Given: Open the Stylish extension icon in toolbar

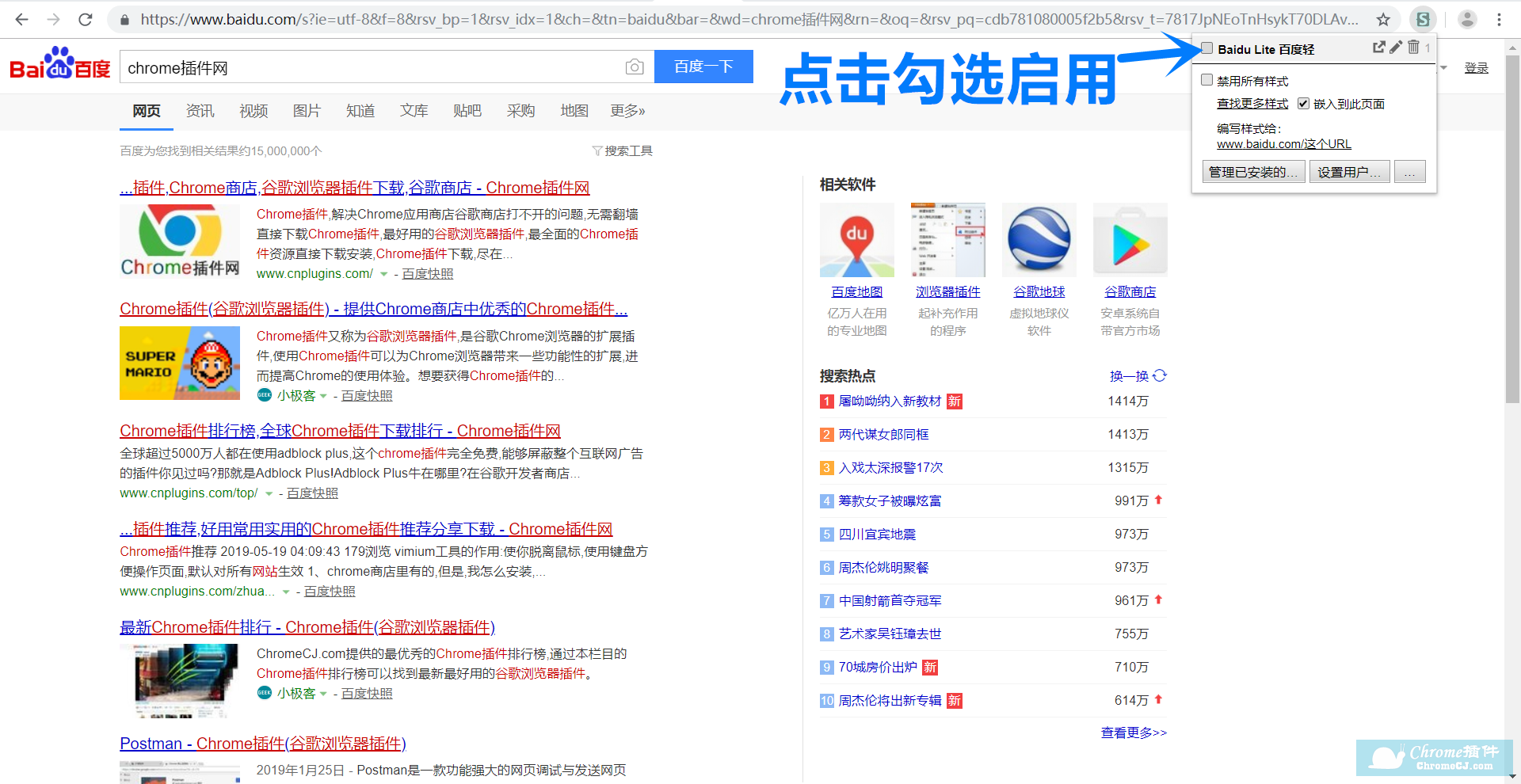Looking at the screenshot, I should [x=1423, y=19].
